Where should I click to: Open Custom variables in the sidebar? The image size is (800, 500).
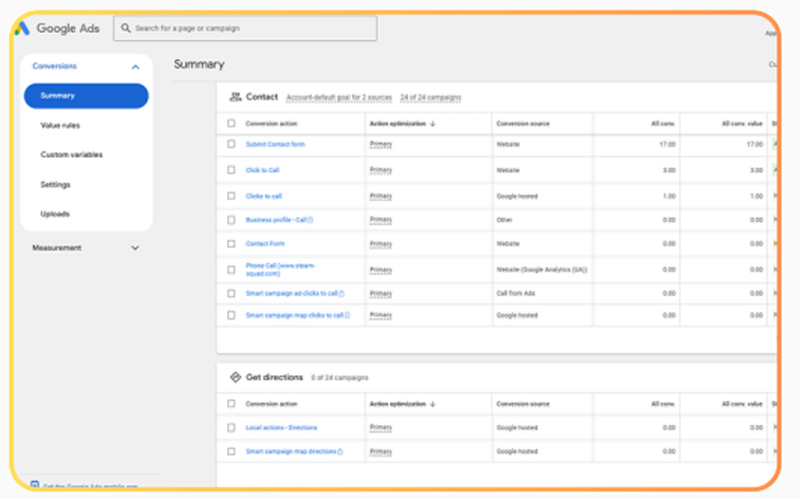(71, 155)
